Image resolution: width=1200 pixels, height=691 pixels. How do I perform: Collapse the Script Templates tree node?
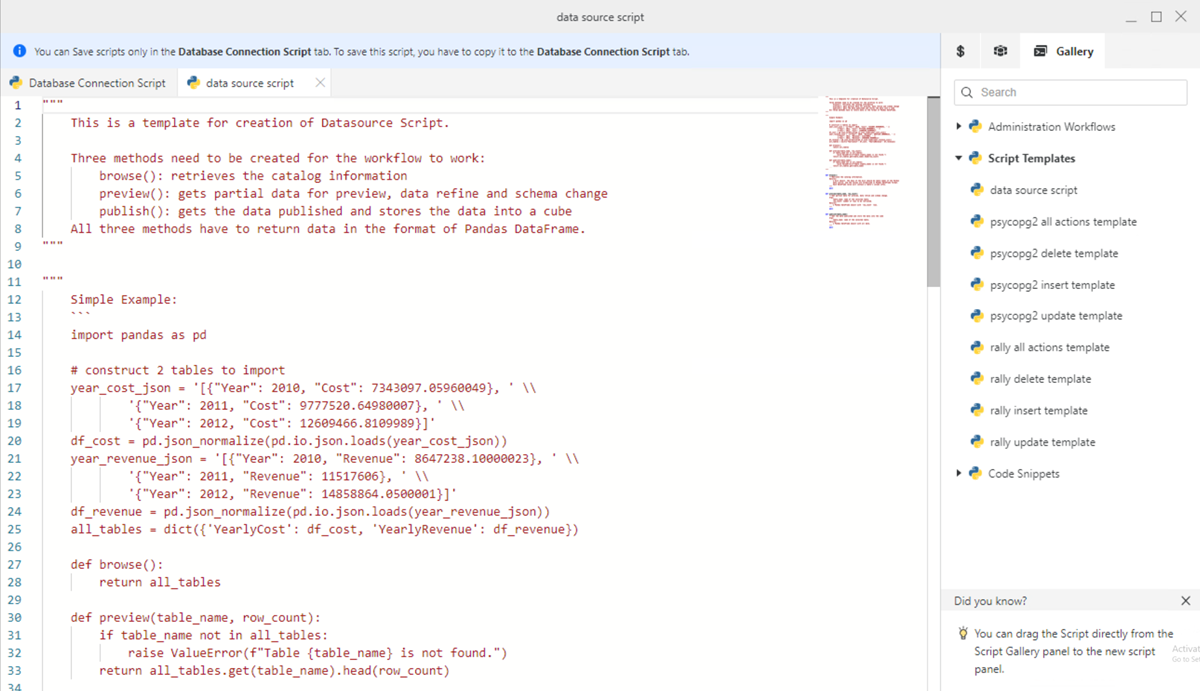[959, 158]
